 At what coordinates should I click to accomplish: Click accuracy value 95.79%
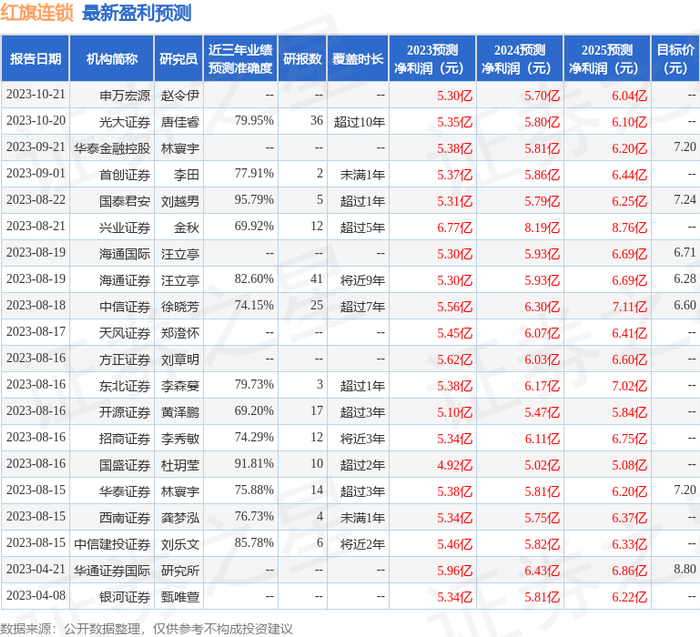click(x=254, y=200)
